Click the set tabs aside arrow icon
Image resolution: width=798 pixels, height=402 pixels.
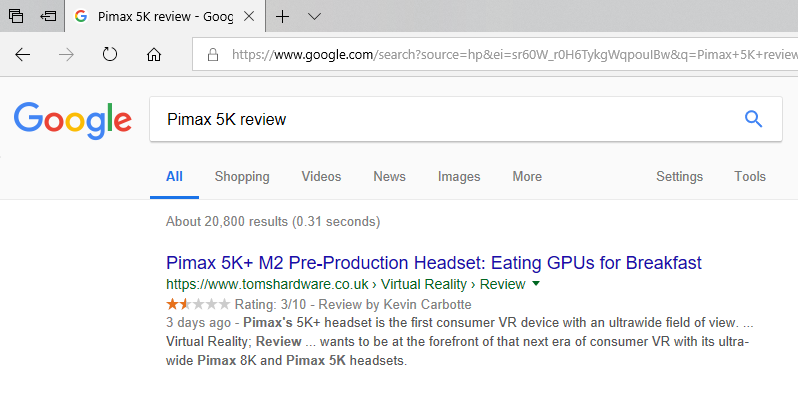[48, 16]
